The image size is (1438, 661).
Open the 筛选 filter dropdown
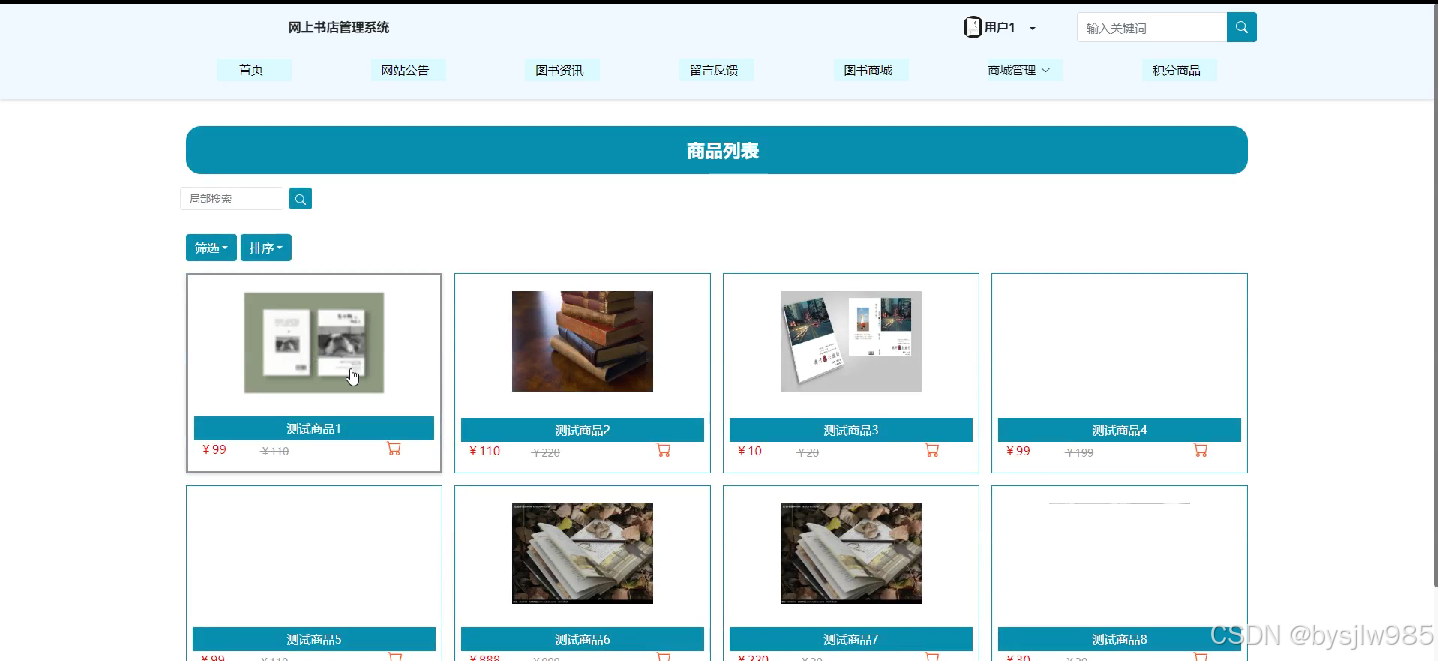[x=211, y=248]
